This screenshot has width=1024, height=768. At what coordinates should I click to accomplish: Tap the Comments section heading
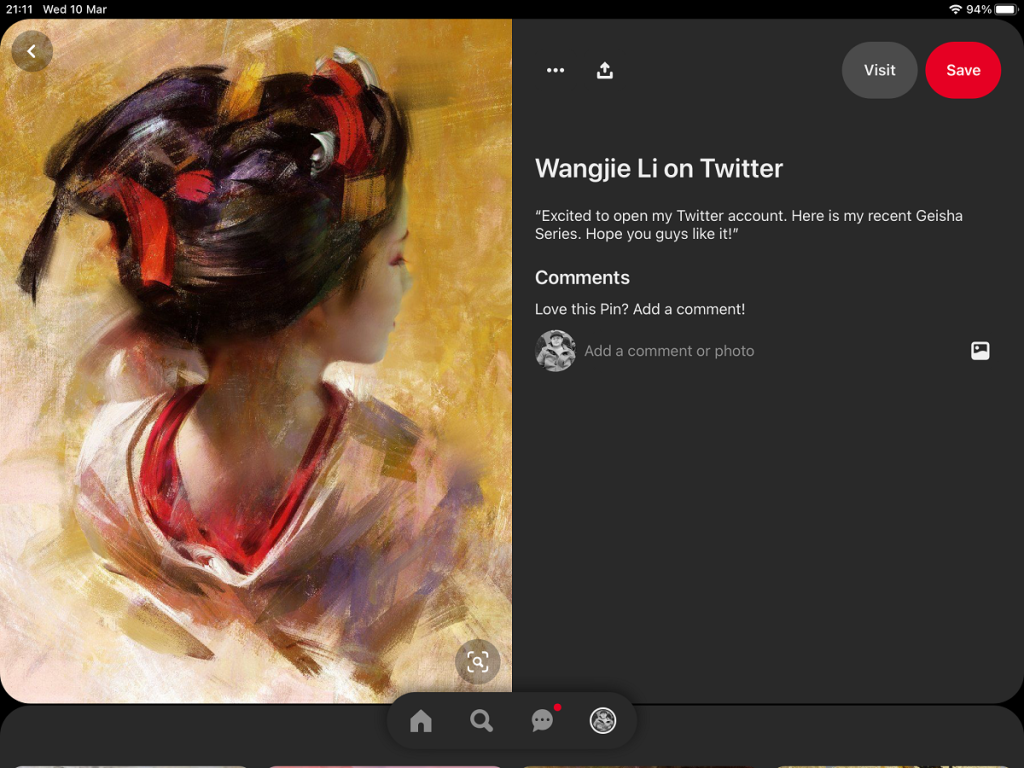pos(582,277)
